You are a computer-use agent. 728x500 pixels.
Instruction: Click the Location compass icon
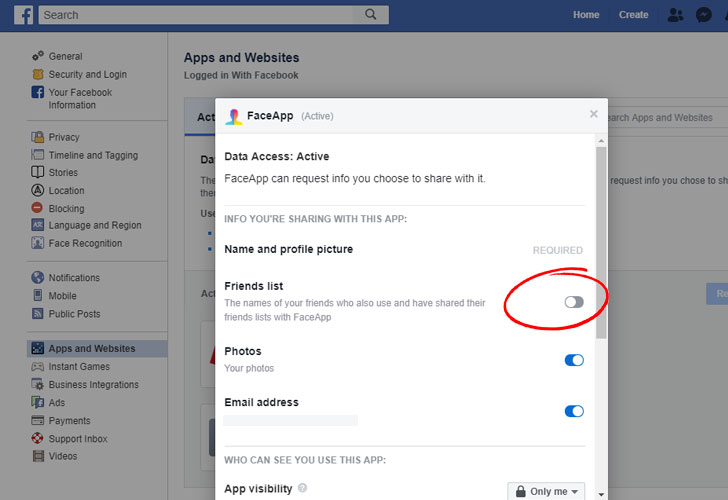tap(38, 190)
